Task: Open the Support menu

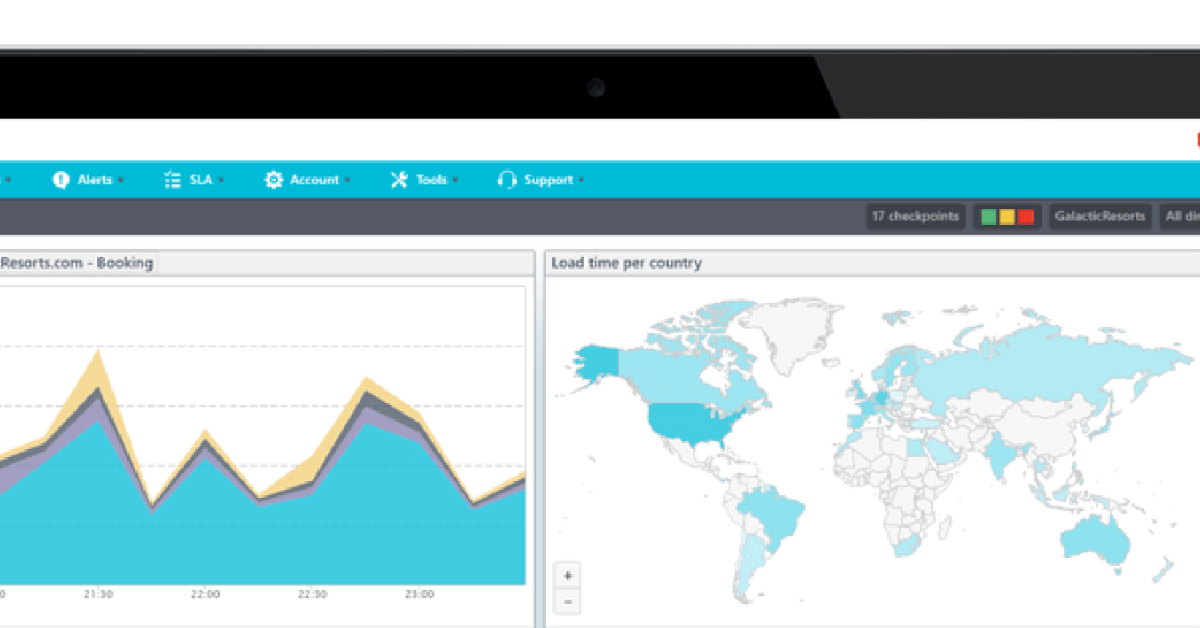Action: point(545,179)
